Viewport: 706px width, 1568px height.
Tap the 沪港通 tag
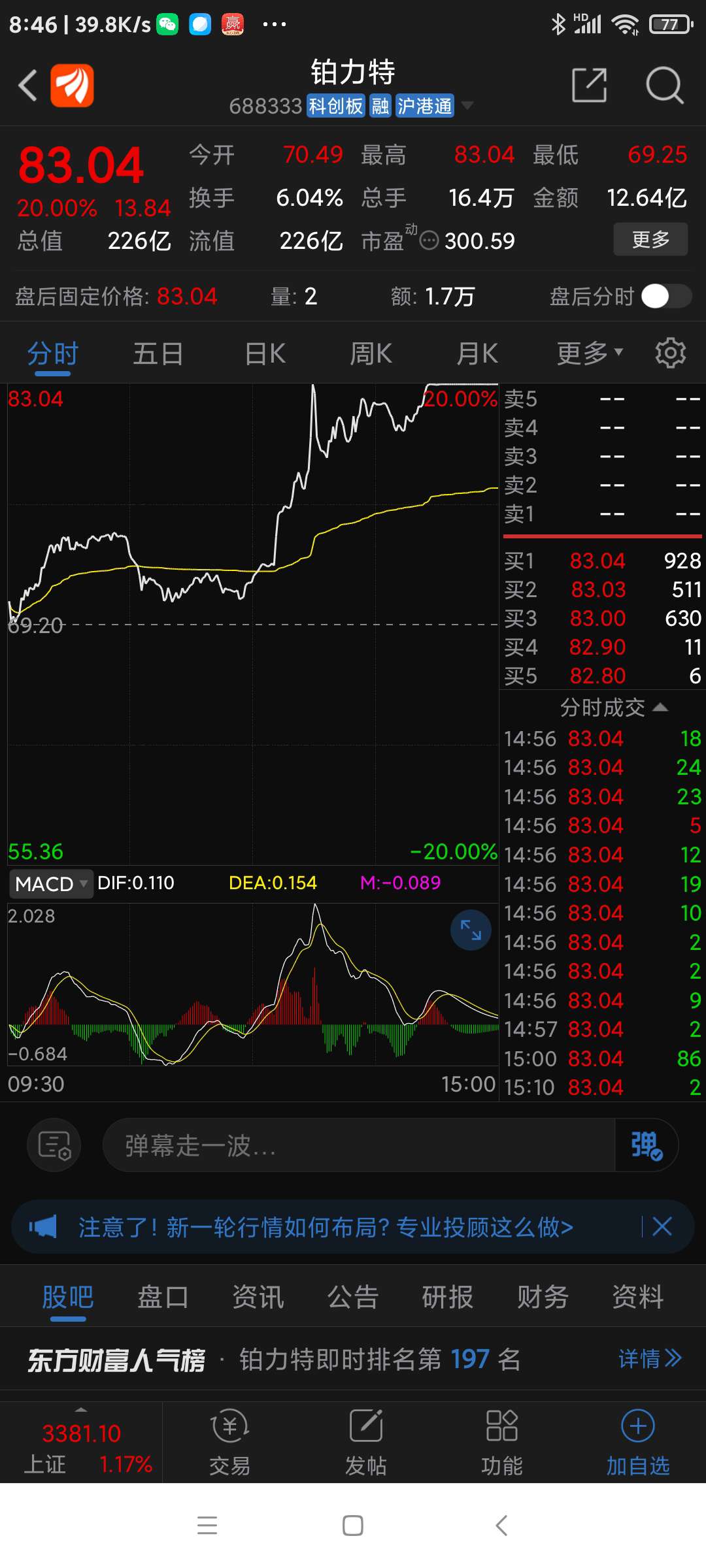424,105
